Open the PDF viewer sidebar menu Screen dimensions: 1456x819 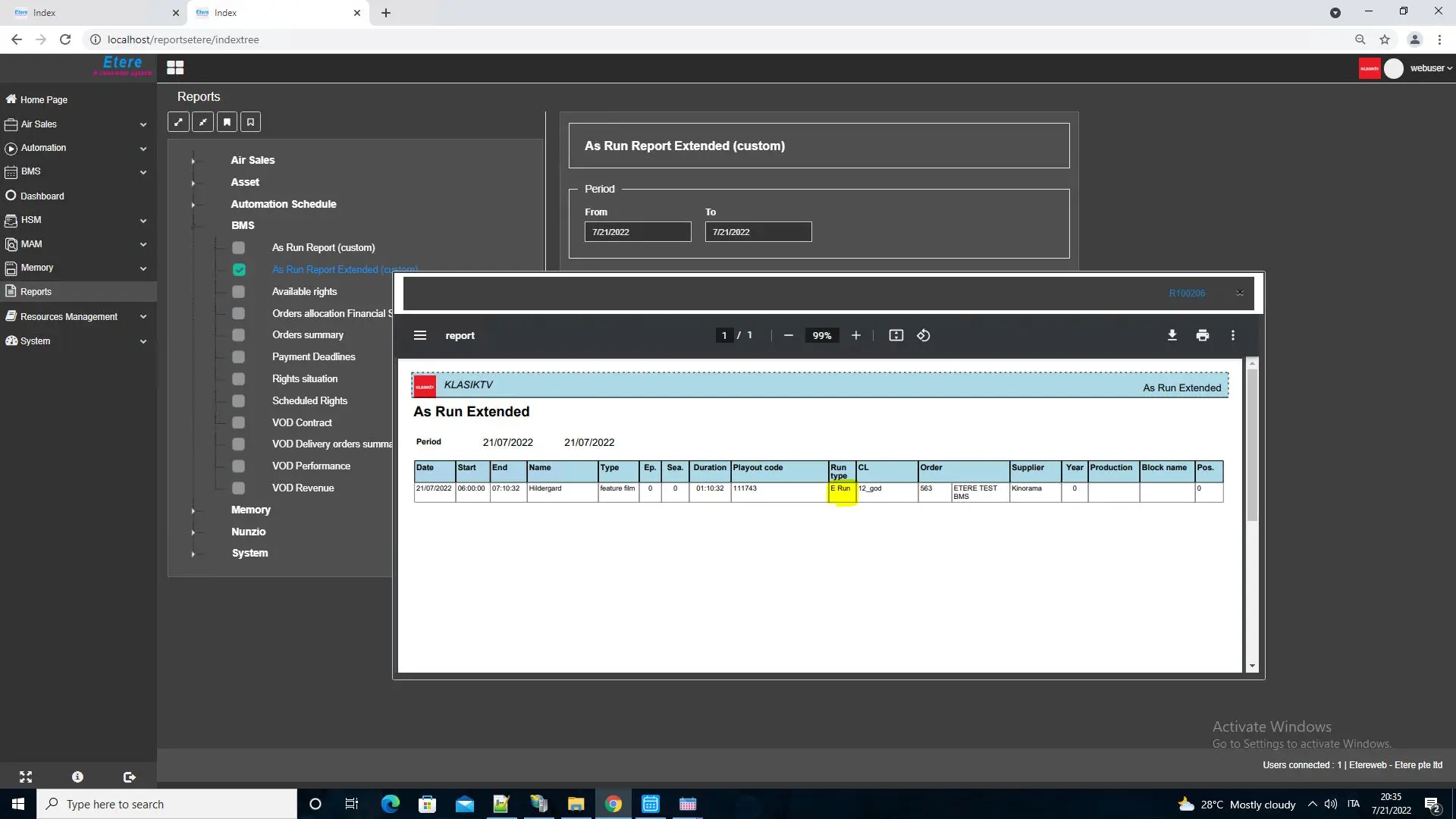point(420,335)
